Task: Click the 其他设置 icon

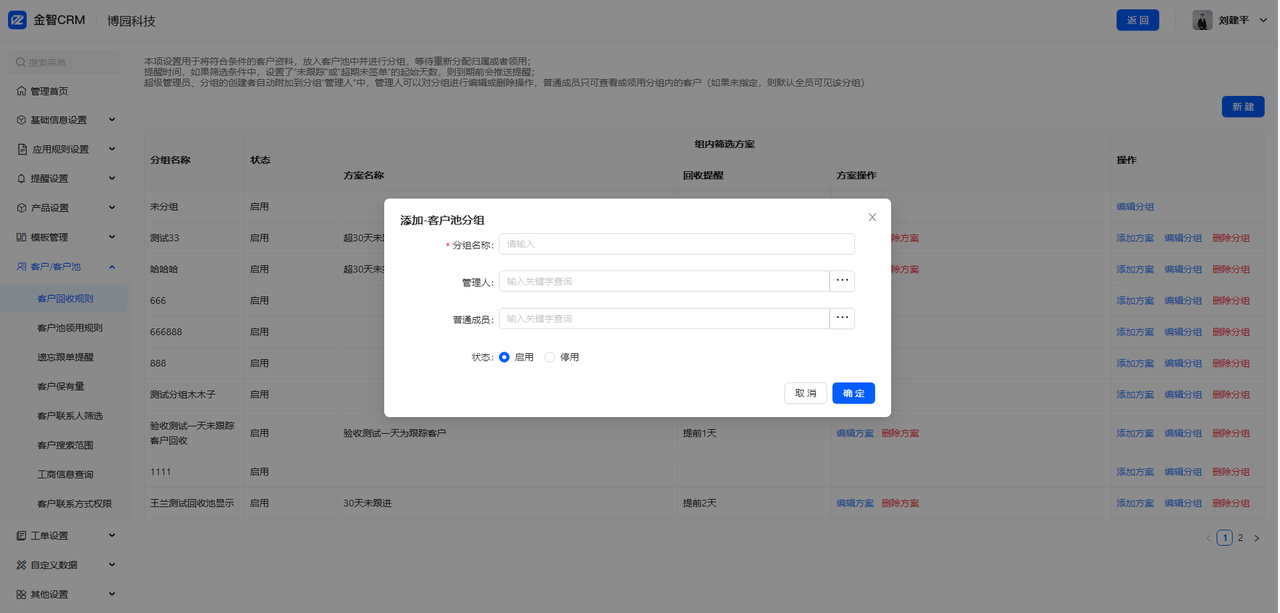Action: point(21,594)
